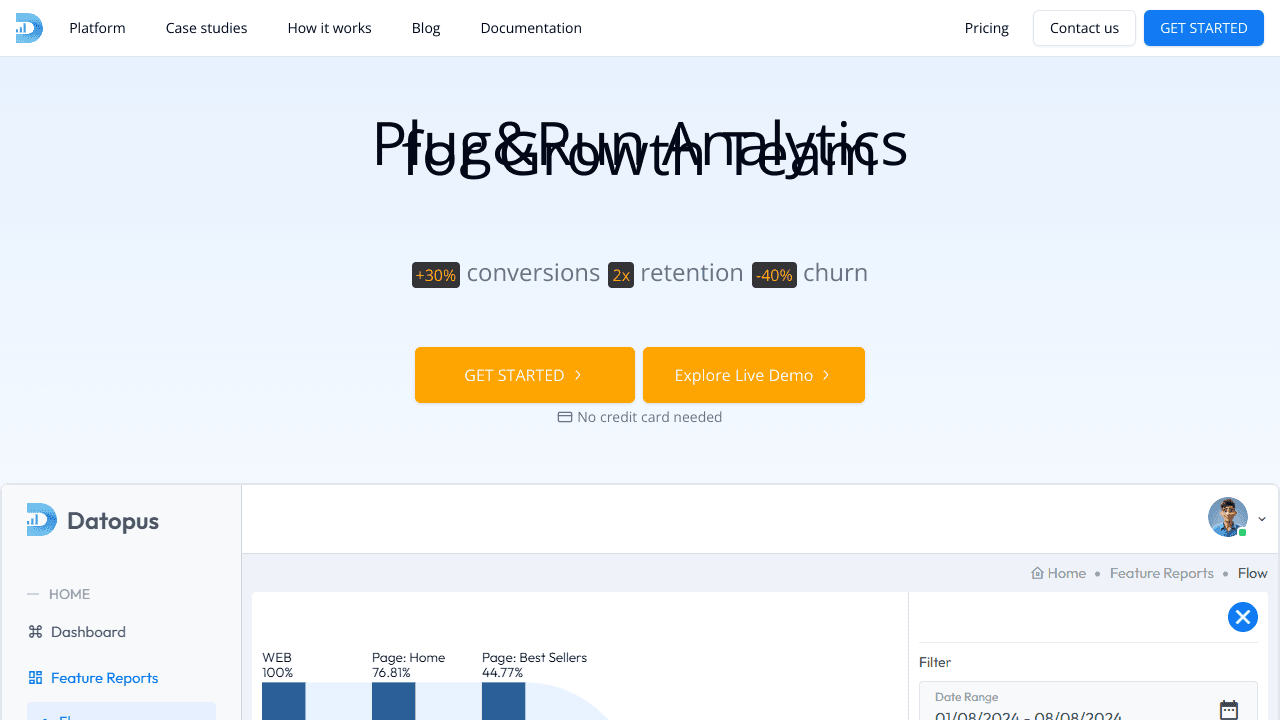The width and height of the screenshot is (1280, 720).
Task: Click the 'Contact us' button
Action: point(1084,28)
